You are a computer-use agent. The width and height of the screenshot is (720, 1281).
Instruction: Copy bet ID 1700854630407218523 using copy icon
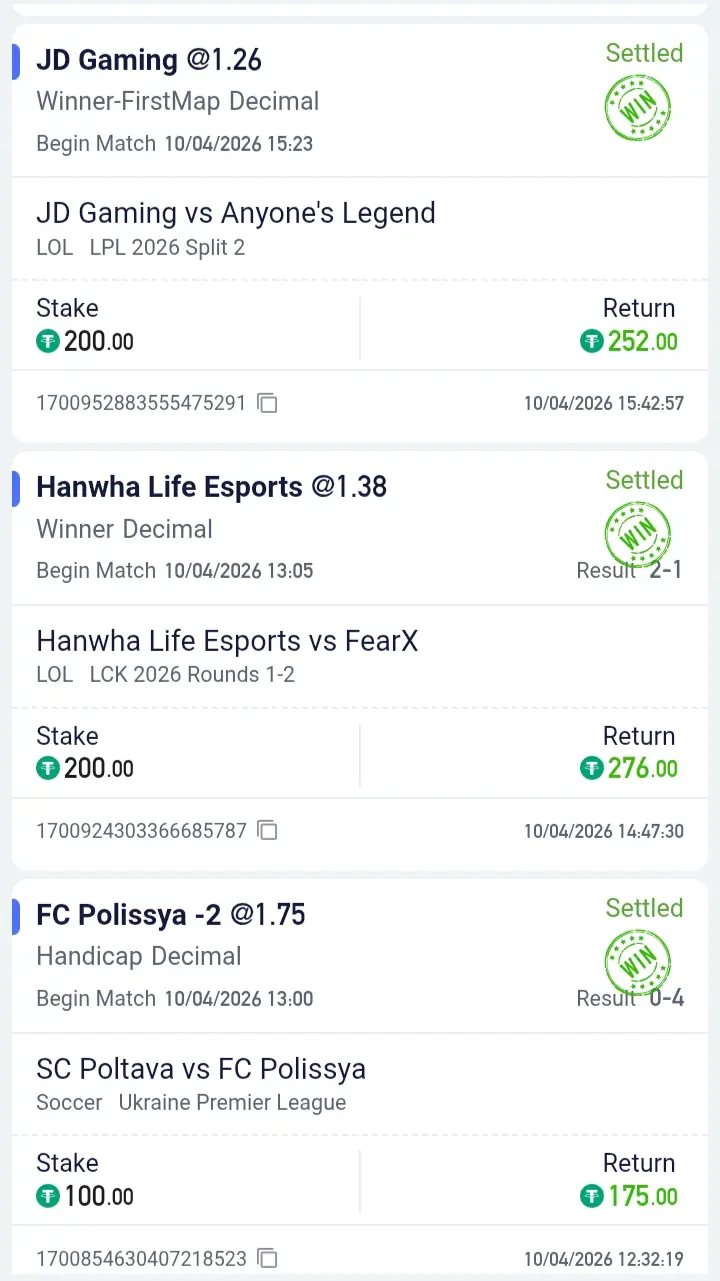[267, 1258]
